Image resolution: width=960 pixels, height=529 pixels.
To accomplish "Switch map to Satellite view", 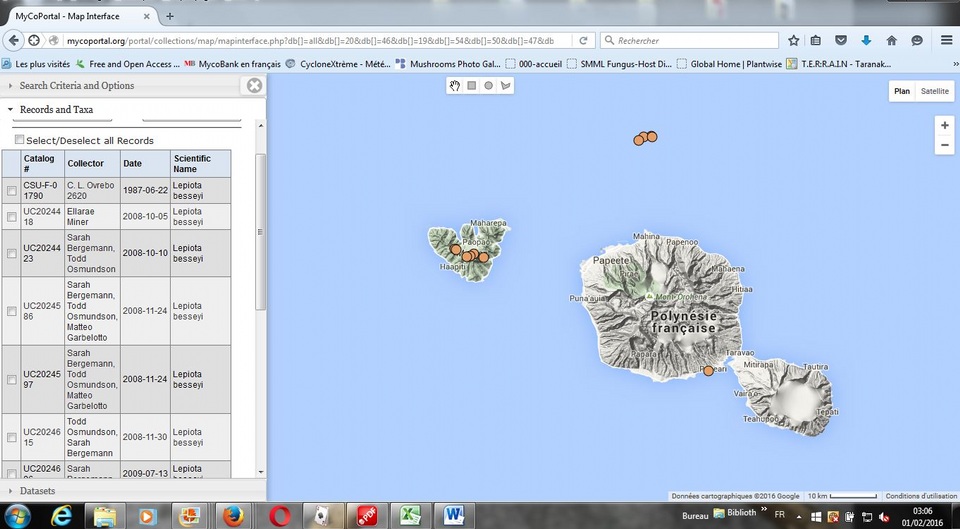I will click(935, 91).
